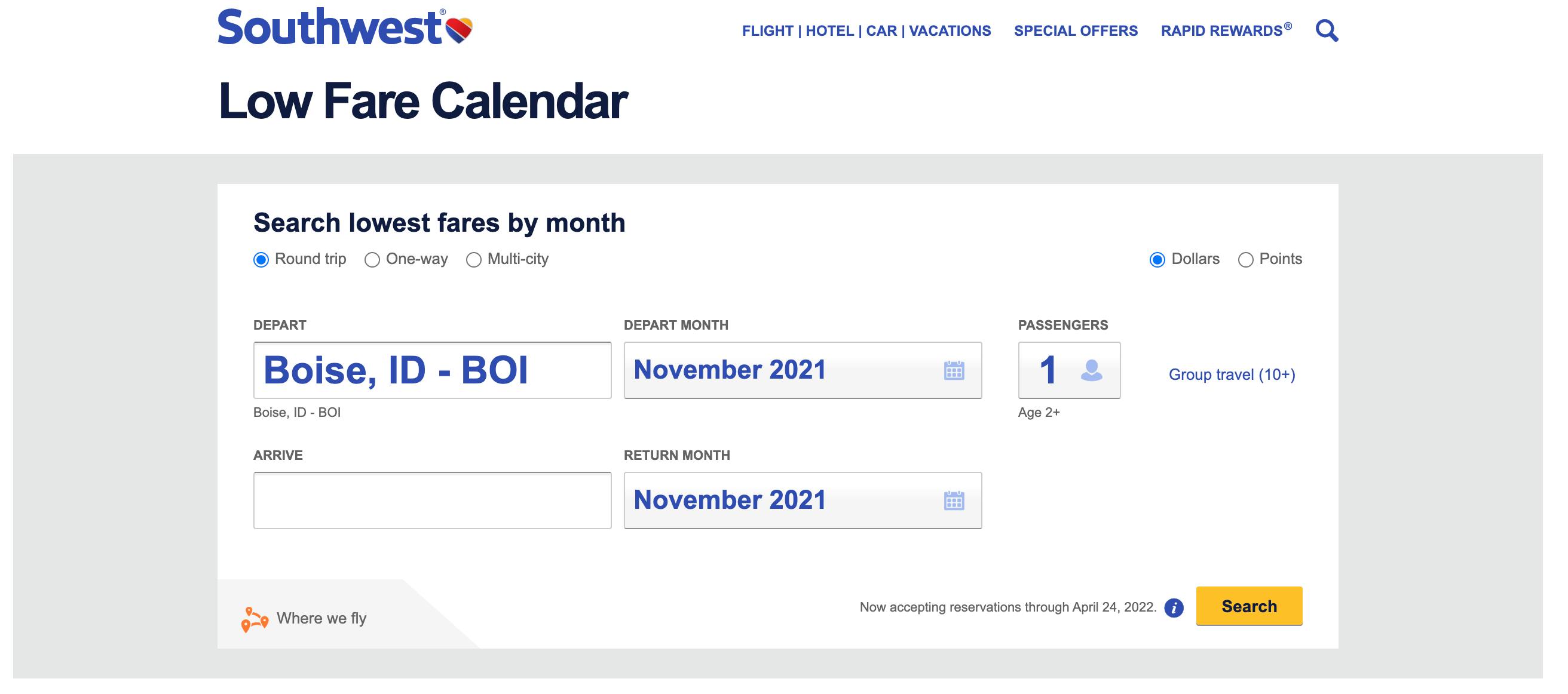Open the Special Offers menu
This screenshot has height=694, width=1568.
(1076, 31)
